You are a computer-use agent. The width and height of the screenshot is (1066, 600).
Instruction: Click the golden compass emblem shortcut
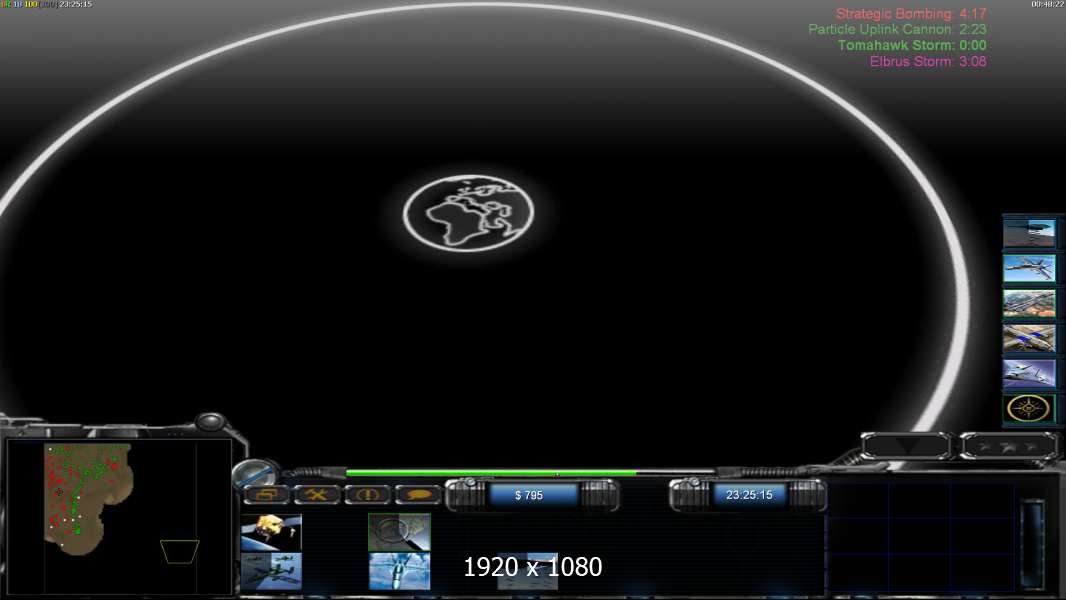(1028, 409)
